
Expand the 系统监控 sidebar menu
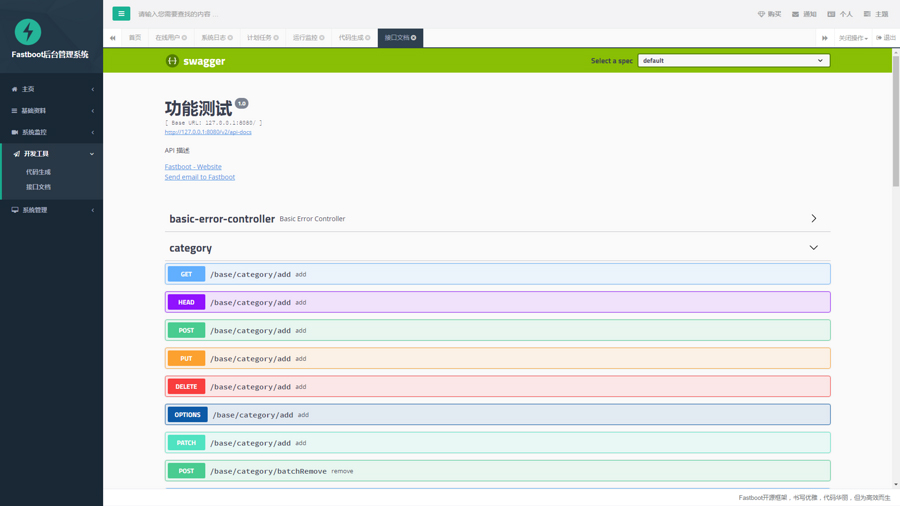(51, 132)
